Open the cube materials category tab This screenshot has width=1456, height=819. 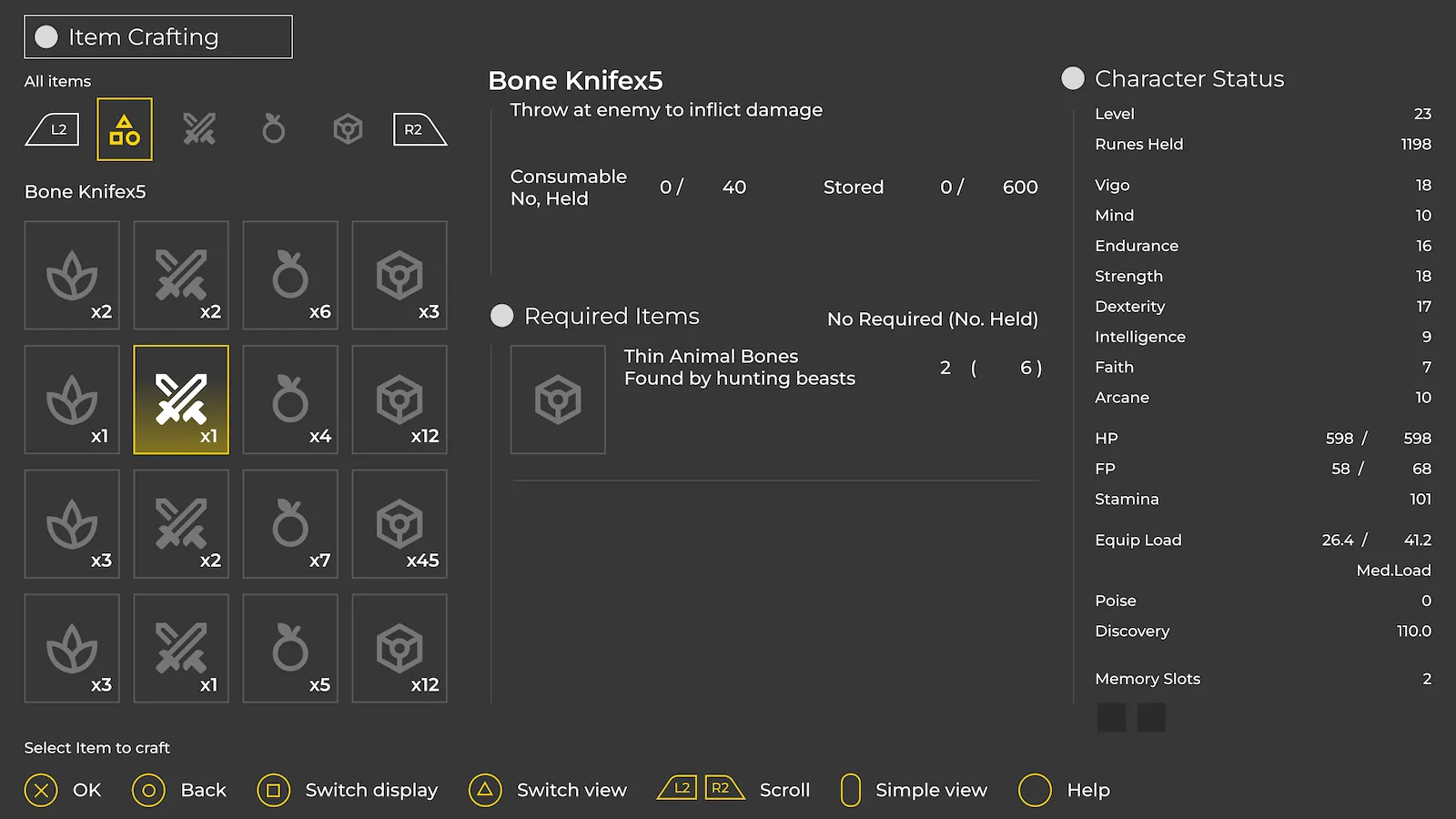click(x=348, y=129)
